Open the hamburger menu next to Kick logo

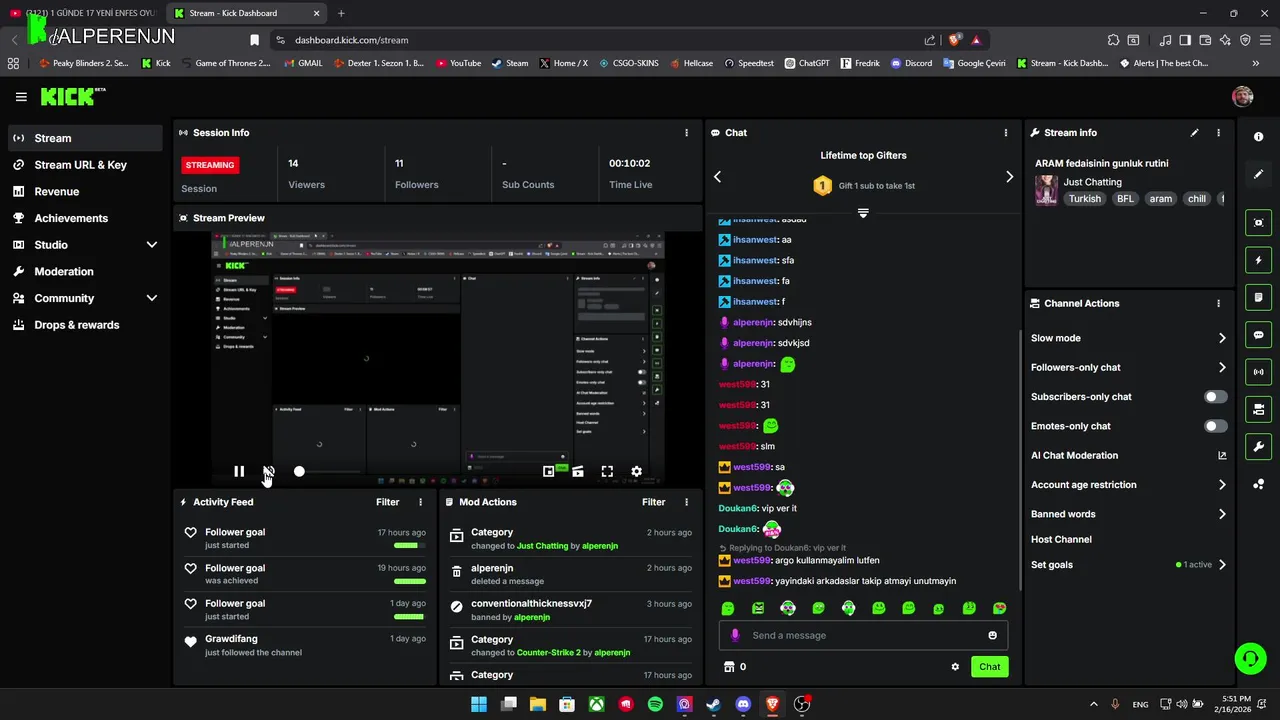(x=21, y=97)
